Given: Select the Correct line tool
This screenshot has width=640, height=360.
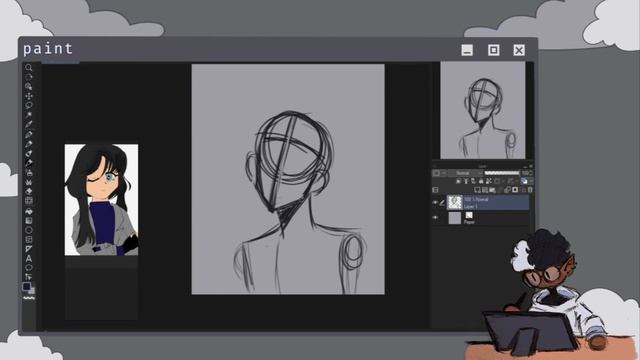Looking at the screenshot, I should [29, 277].
